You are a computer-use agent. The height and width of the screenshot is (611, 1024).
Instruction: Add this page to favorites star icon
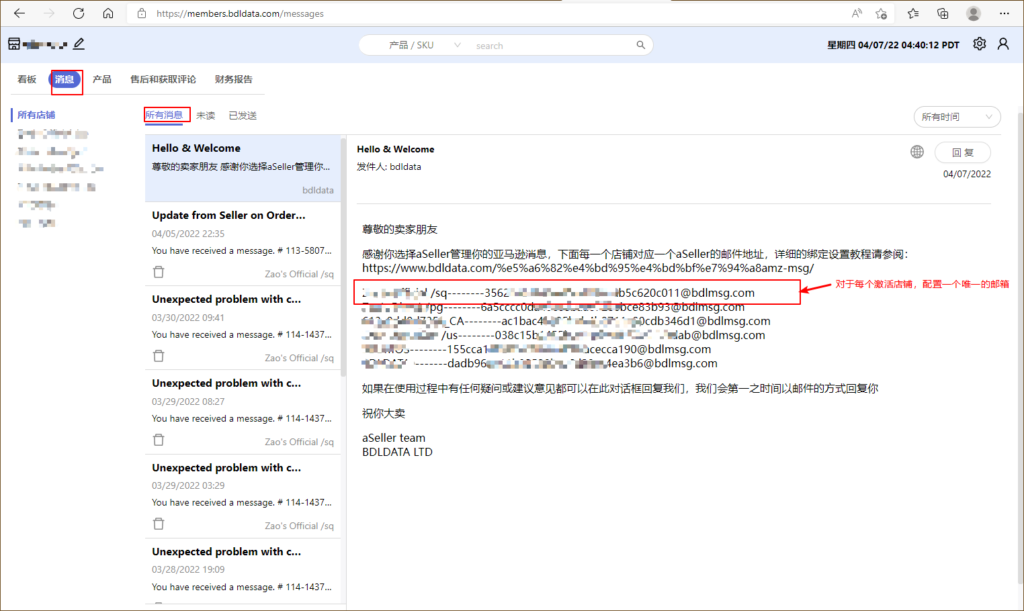(882, 13)
